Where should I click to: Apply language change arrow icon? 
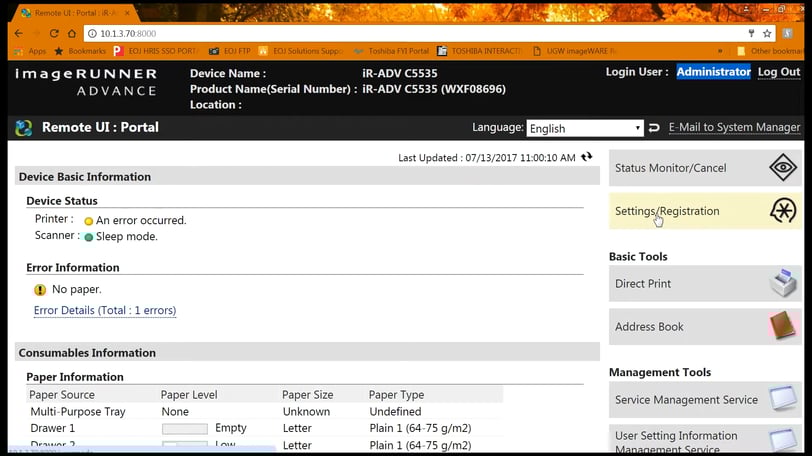pyautogui.click(x=654, y=127)
